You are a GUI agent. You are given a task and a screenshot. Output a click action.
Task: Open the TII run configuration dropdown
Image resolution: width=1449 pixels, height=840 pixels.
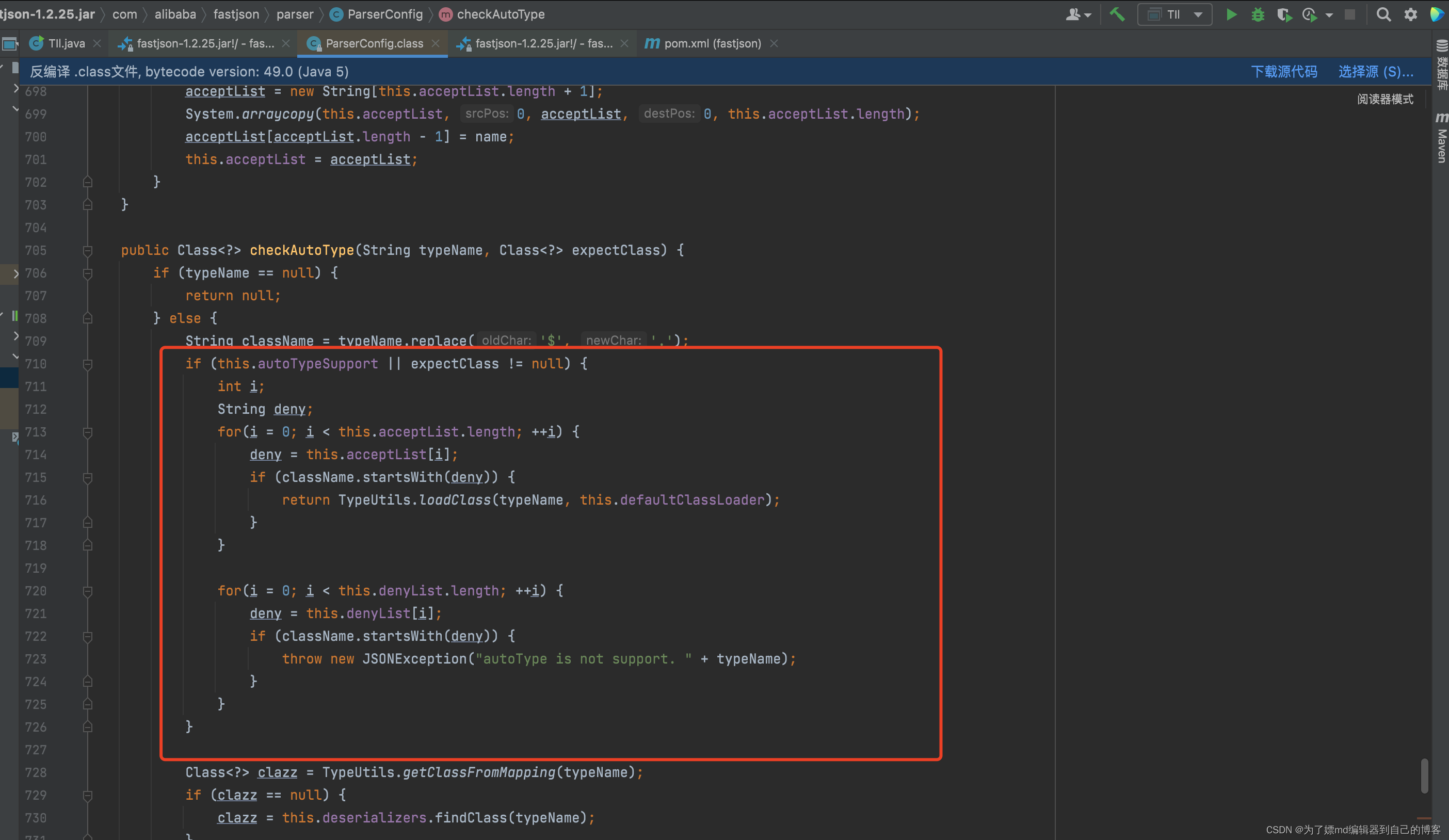(x=1174, y=14)
